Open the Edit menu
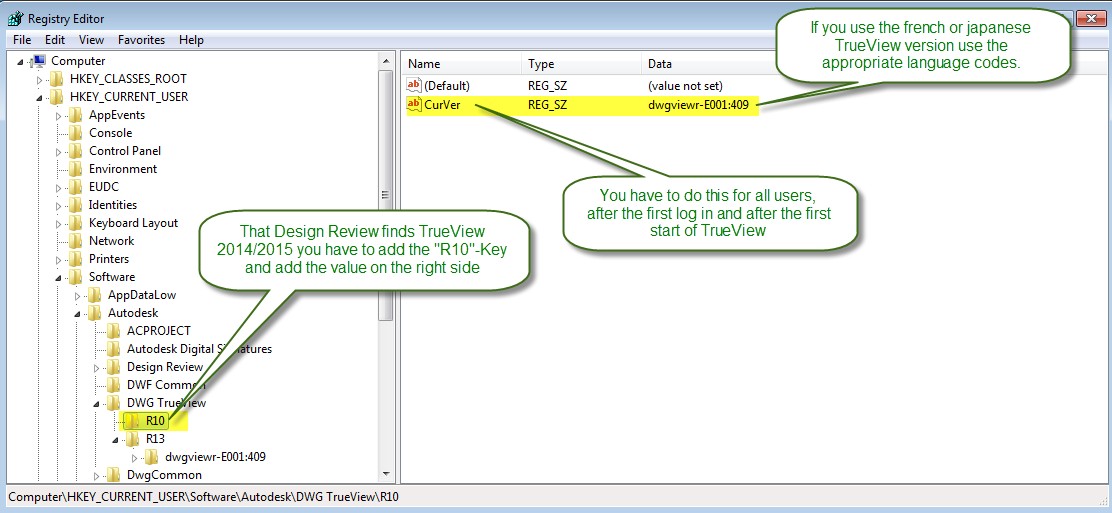The image size is (1112, 513). pyautogui.click(x=55, y=40)
